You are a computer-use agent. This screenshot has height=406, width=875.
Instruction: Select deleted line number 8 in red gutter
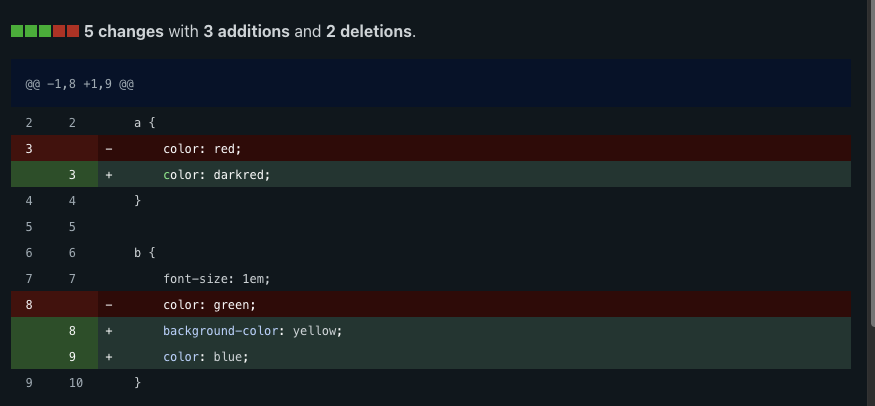pyautogui.click(x=29, y=304)
